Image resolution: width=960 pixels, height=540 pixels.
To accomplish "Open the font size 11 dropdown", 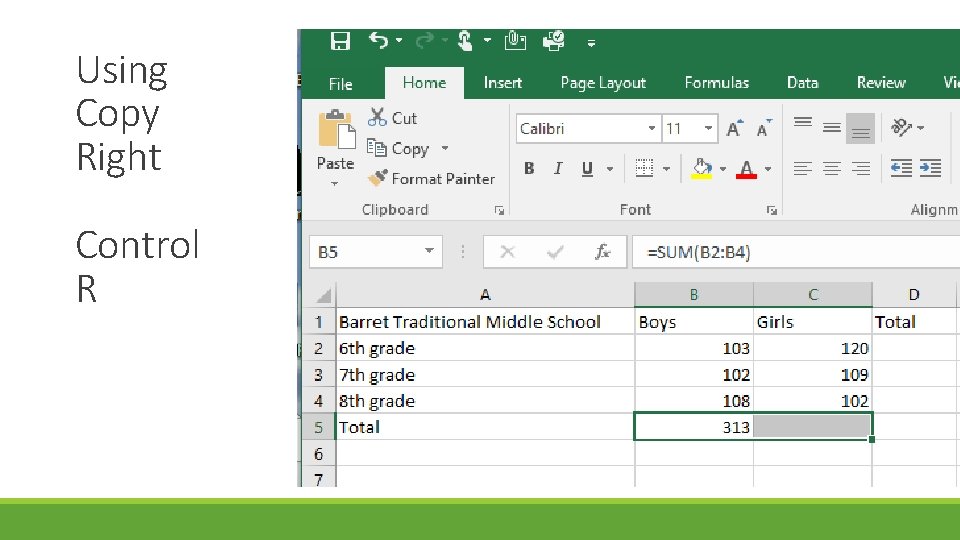I will pos(708,129).
